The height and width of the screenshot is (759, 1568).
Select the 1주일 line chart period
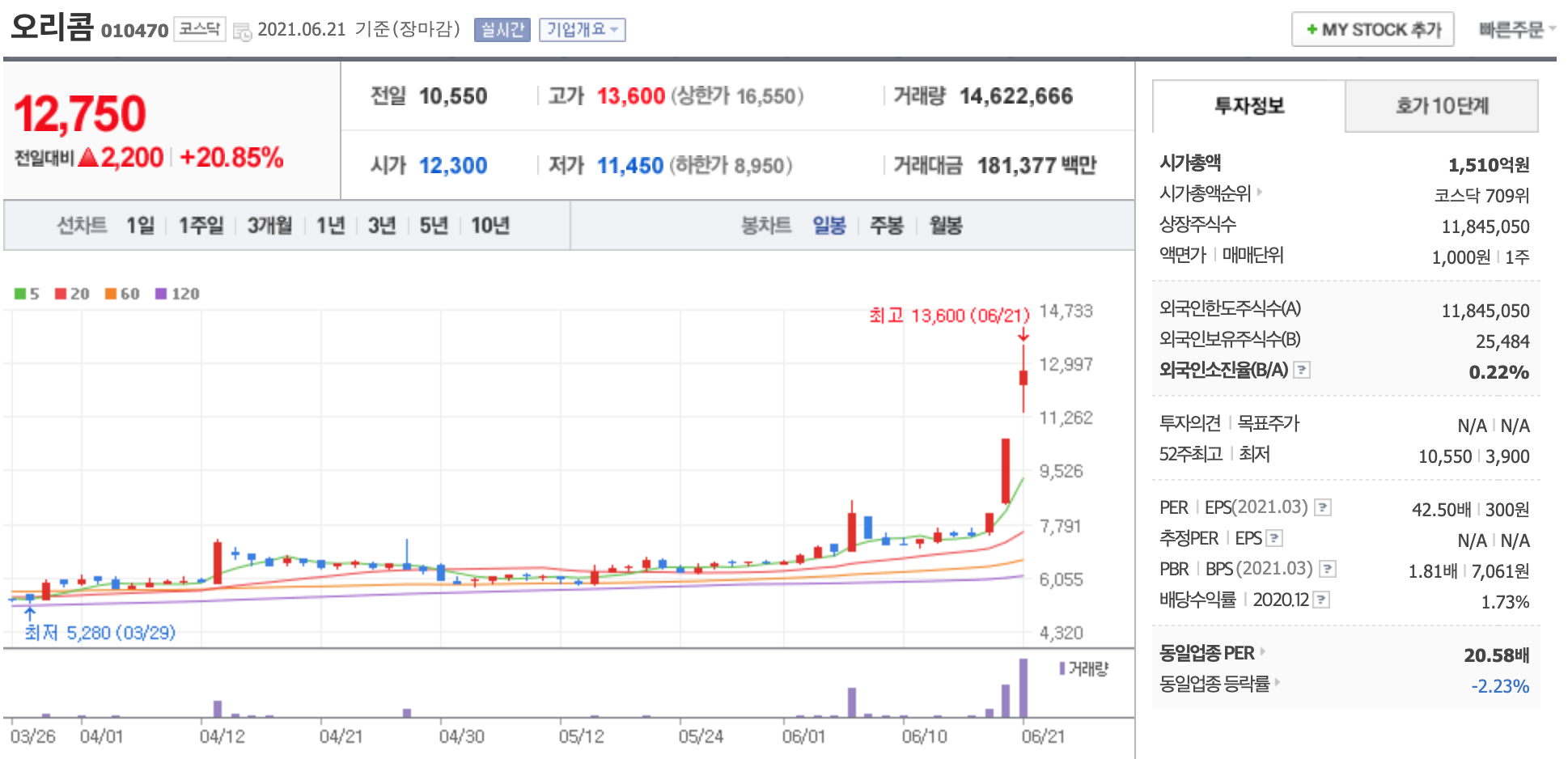(x=201, y=225)
